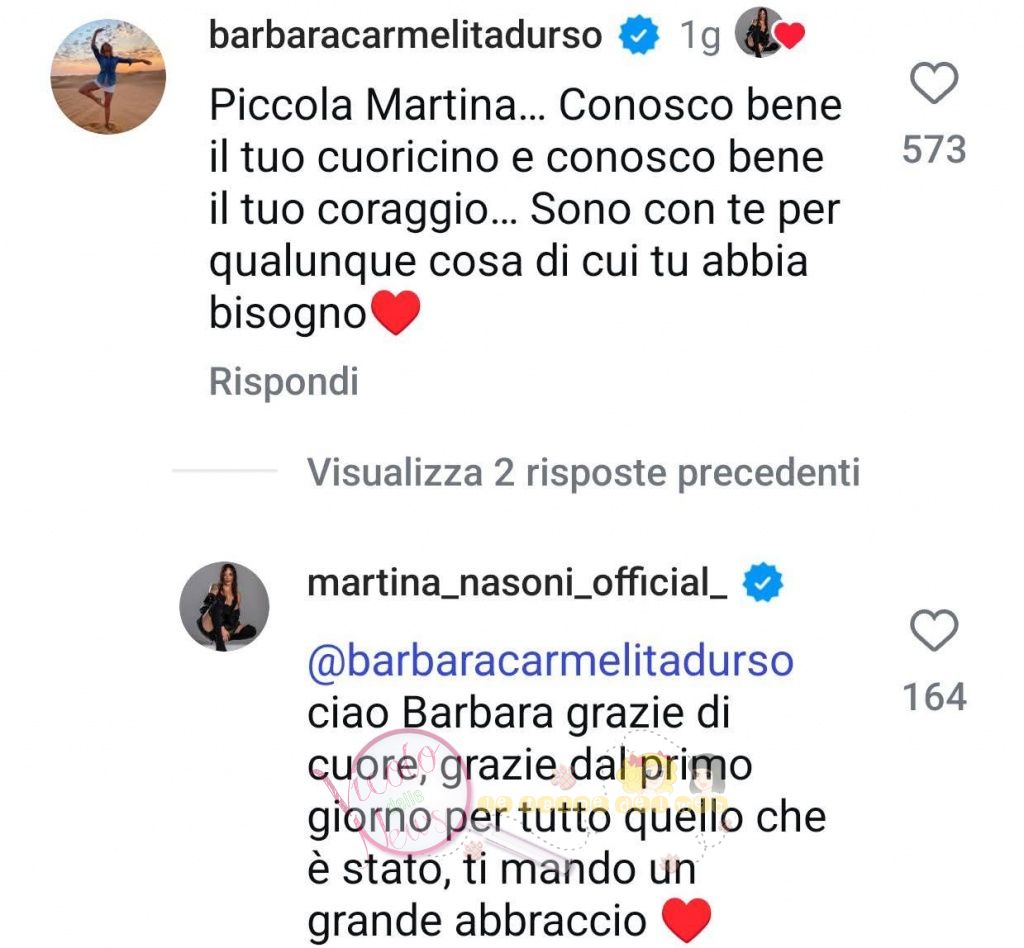Expand Visualizza 2 risposte precedenti
The height and width of the screenshot is (948, 1024).
click(x=583, y=472)
